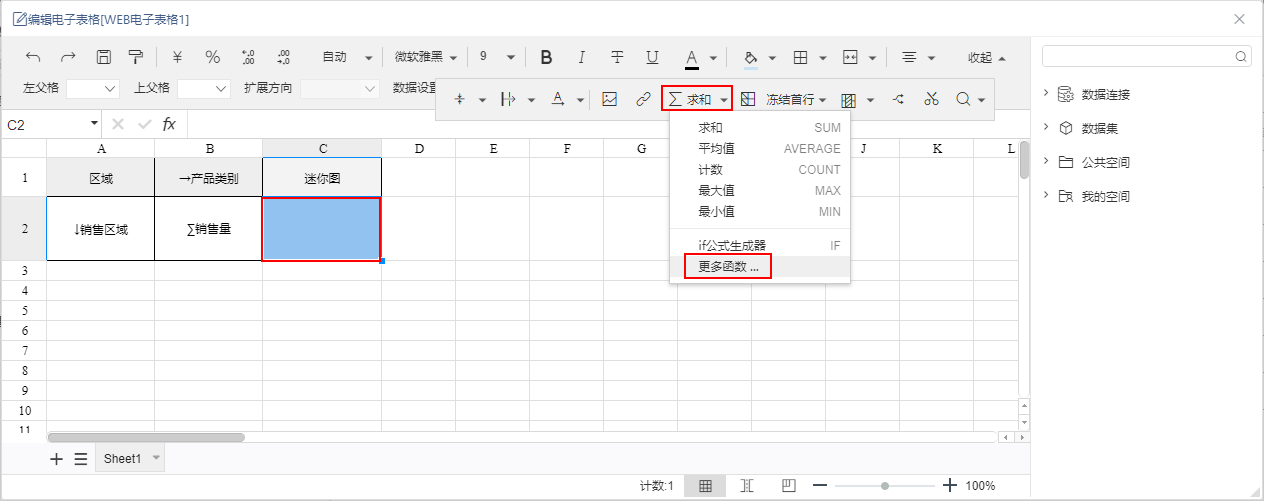Screen dimensions: 1264x501
Task: Save the spreadsheet with the disk icon
Action: [103, 57]
